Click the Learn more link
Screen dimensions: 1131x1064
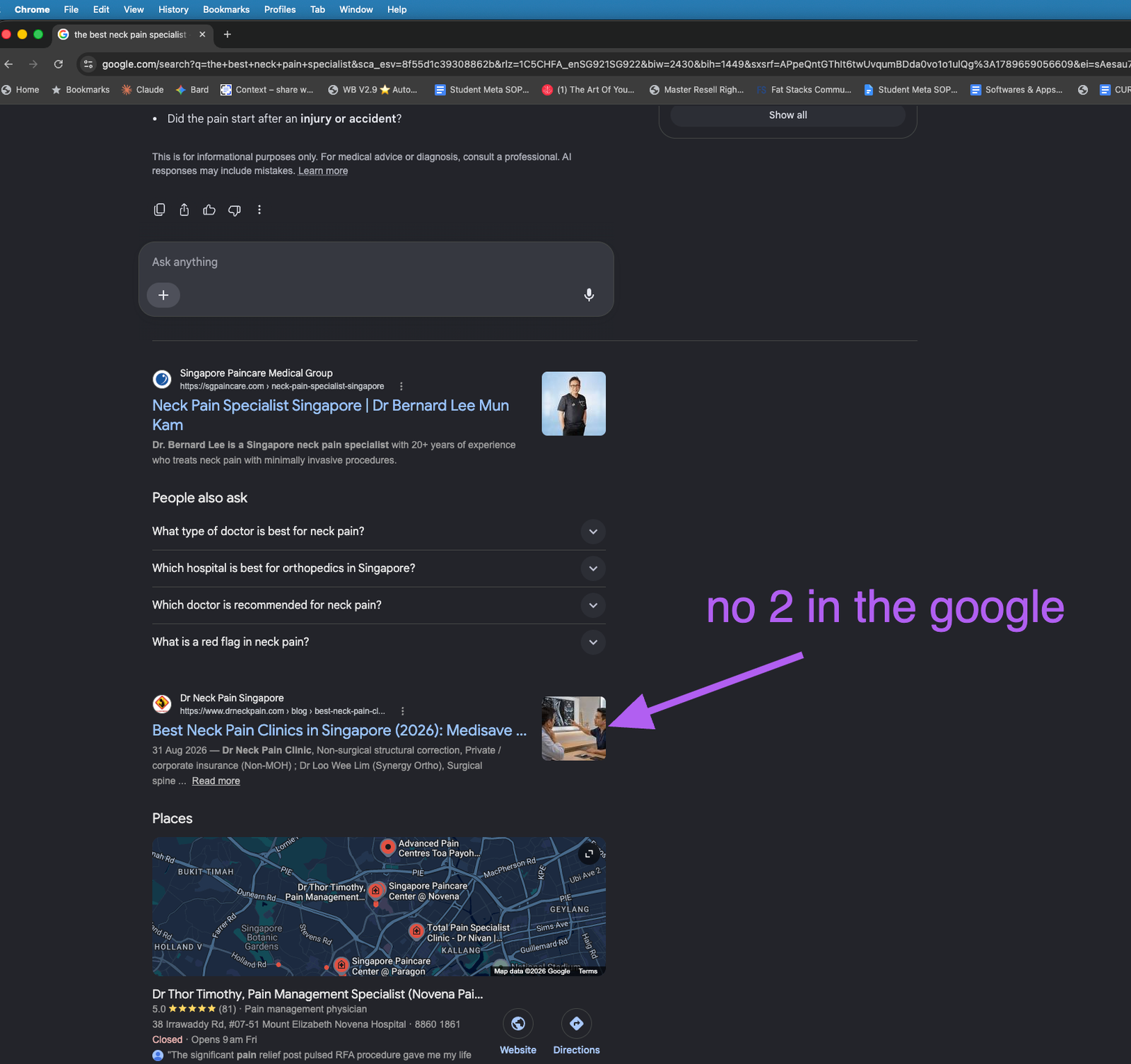323,171
